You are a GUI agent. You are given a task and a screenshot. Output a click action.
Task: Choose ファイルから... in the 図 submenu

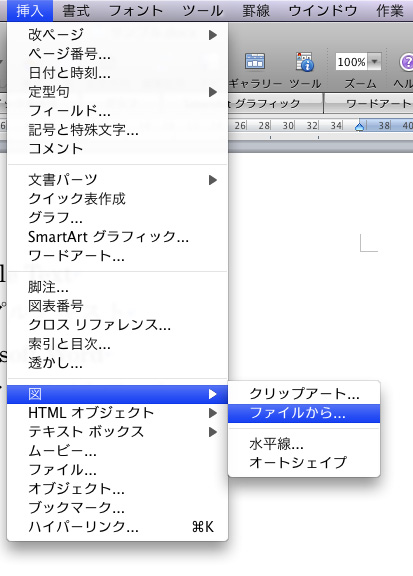click(x=304, y=413)
